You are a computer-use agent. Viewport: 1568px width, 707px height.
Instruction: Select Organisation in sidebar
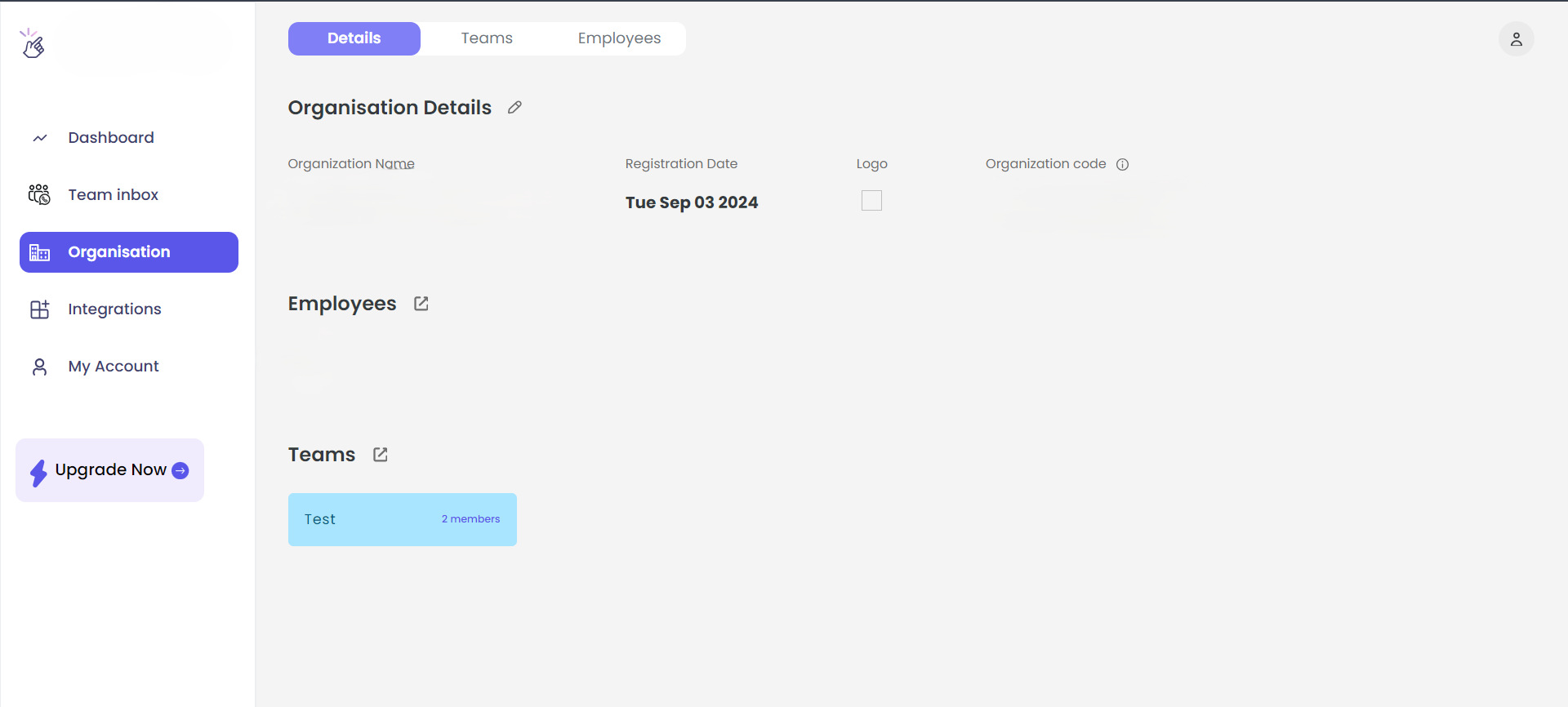tap(129, 252)
